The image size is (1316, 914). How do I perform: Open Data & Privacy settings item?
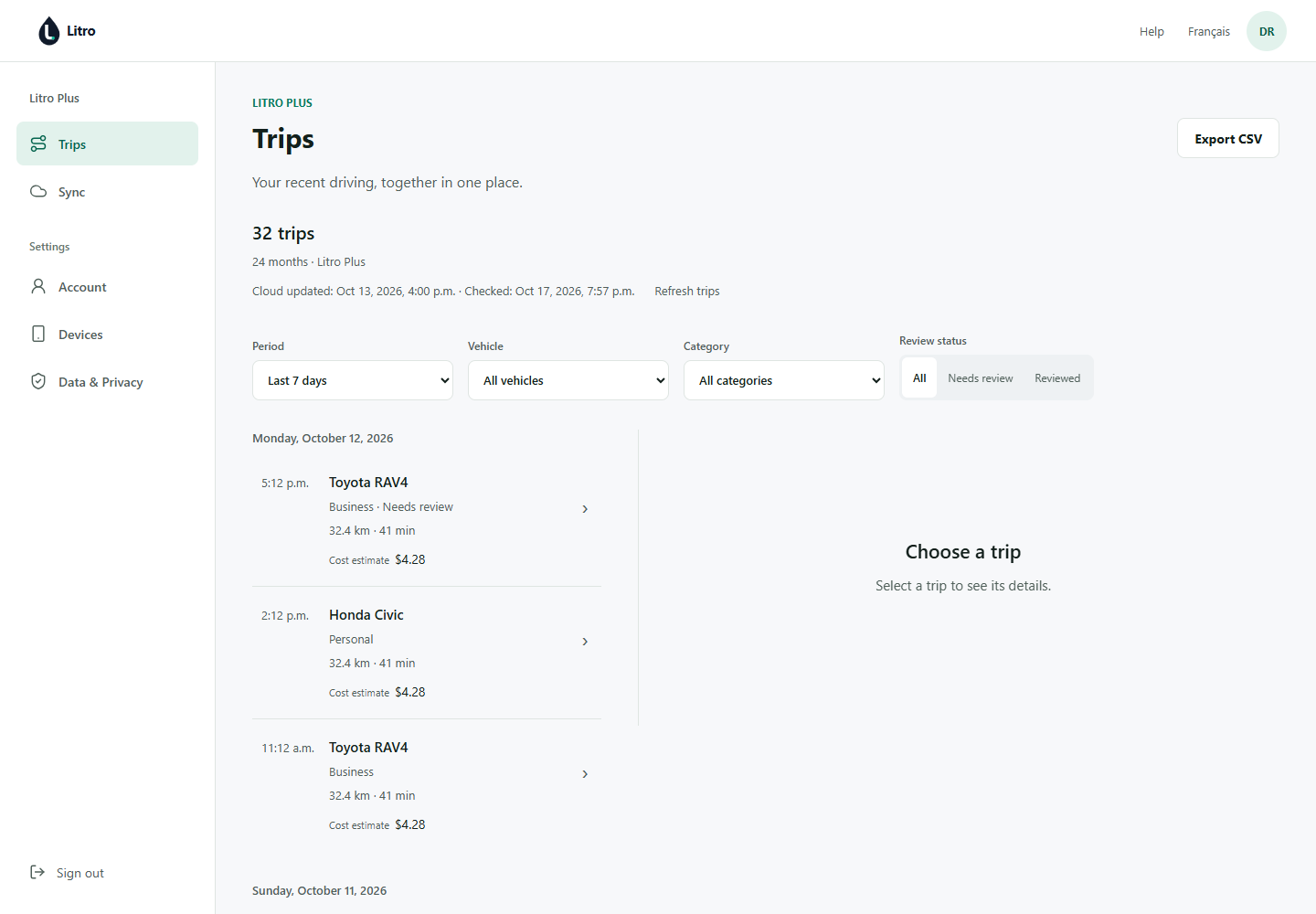click(107, 381)
